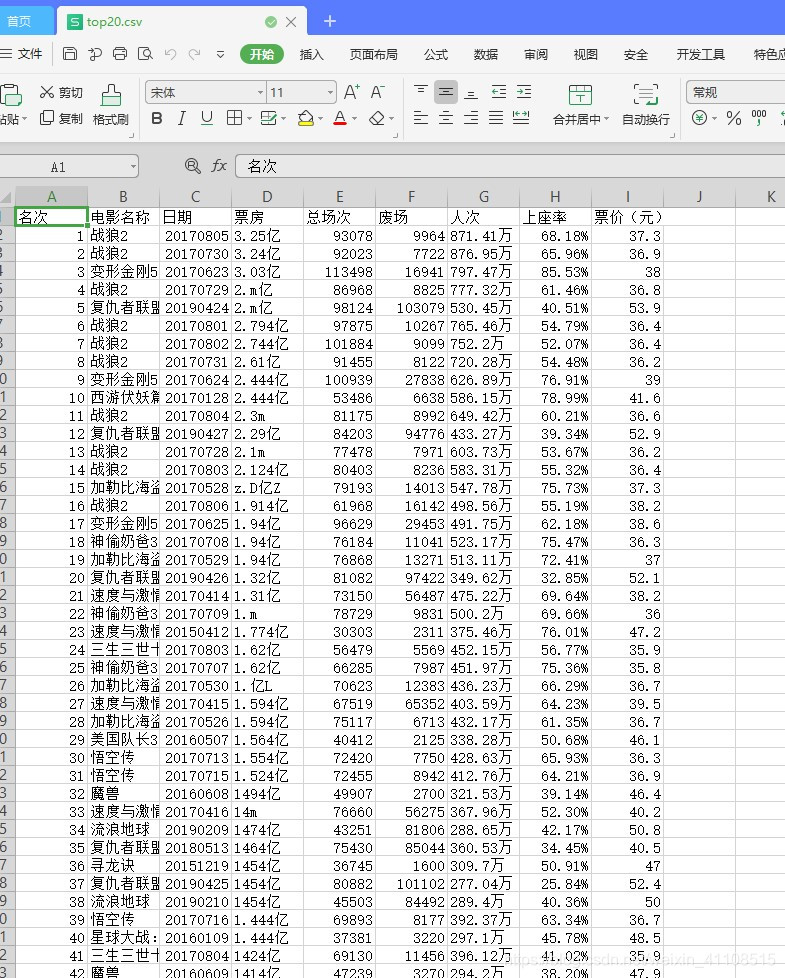
Task: Click the fx insert function icon
Action: pyautogui.click(x=219, y=166)
